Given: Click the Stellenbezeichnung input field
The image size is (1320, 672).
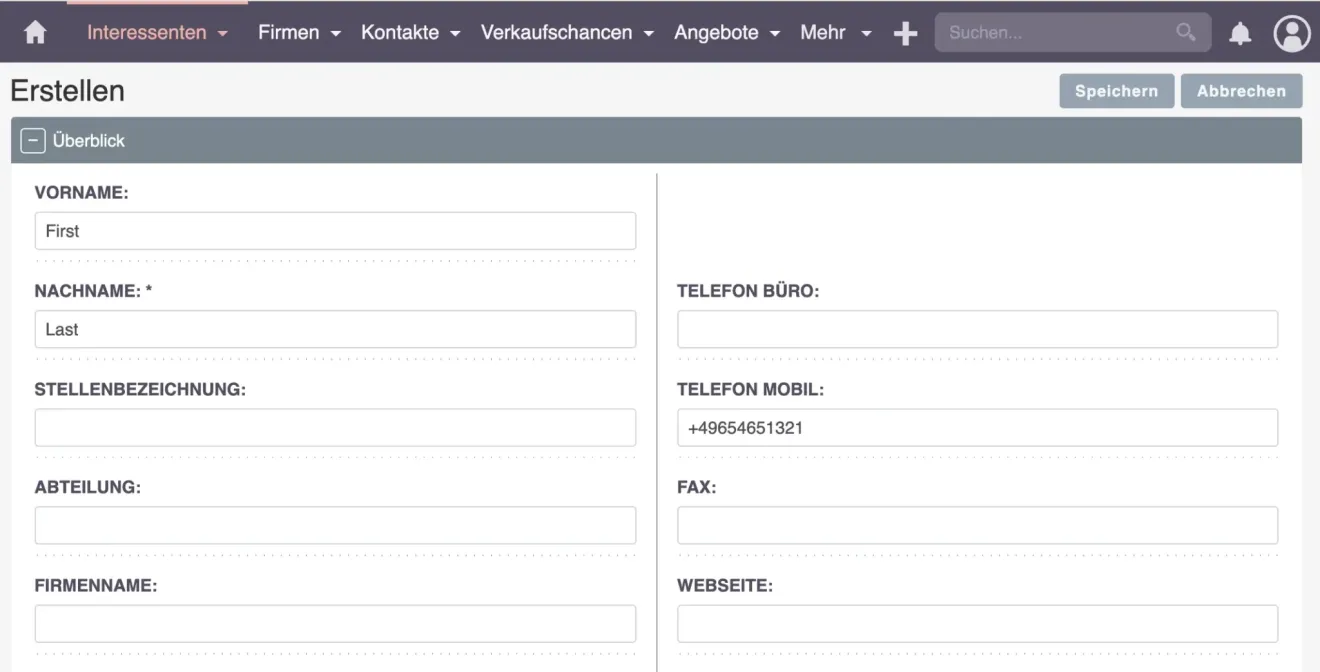Looking at the screenshot, I should [x=335, y=427].
